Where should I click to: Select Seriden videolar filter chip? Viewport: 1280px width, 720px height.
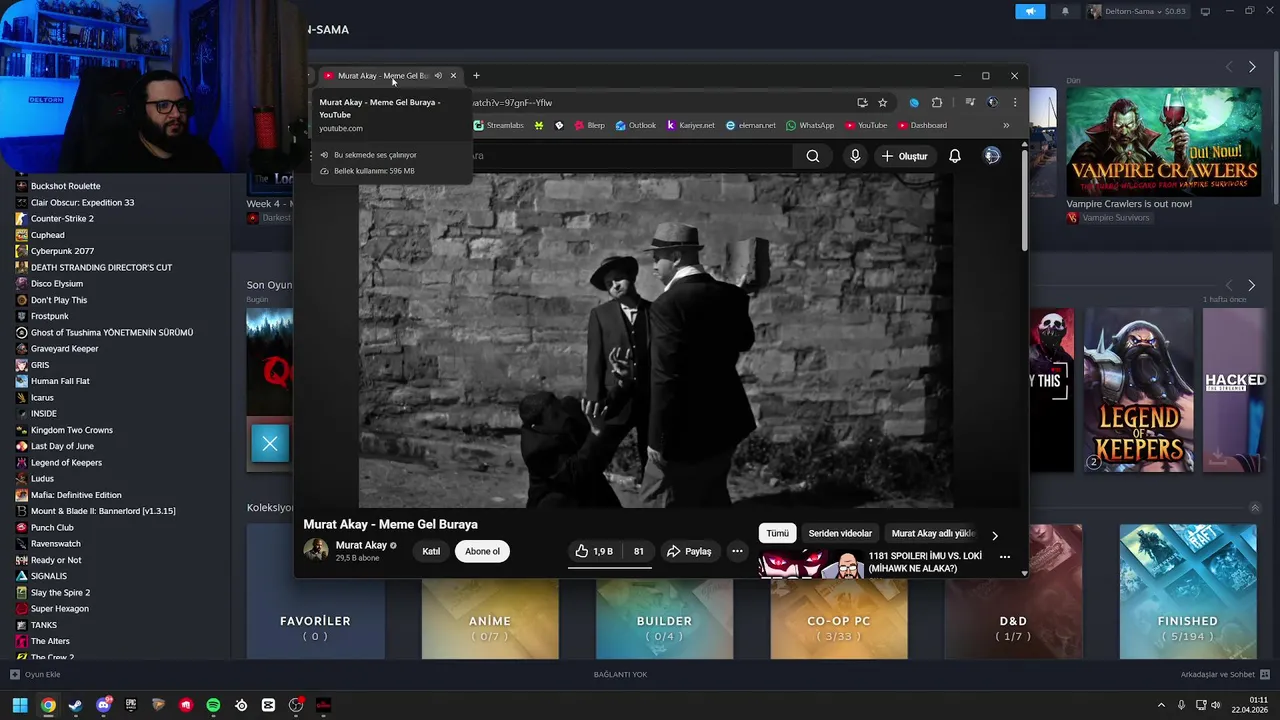coord(840,534)
